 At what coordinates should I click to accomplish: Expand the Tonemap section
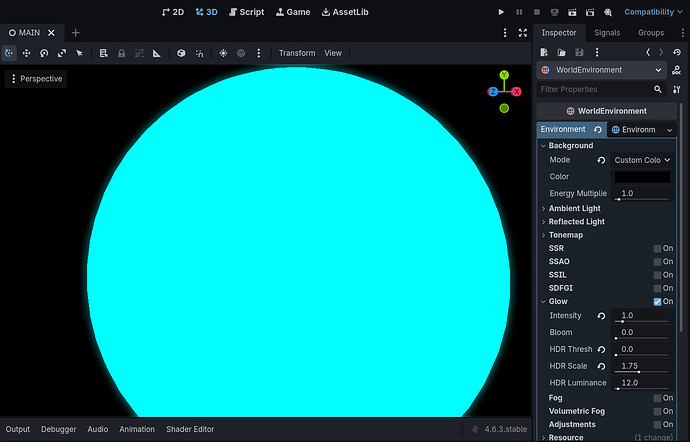(x=543, y=235)
